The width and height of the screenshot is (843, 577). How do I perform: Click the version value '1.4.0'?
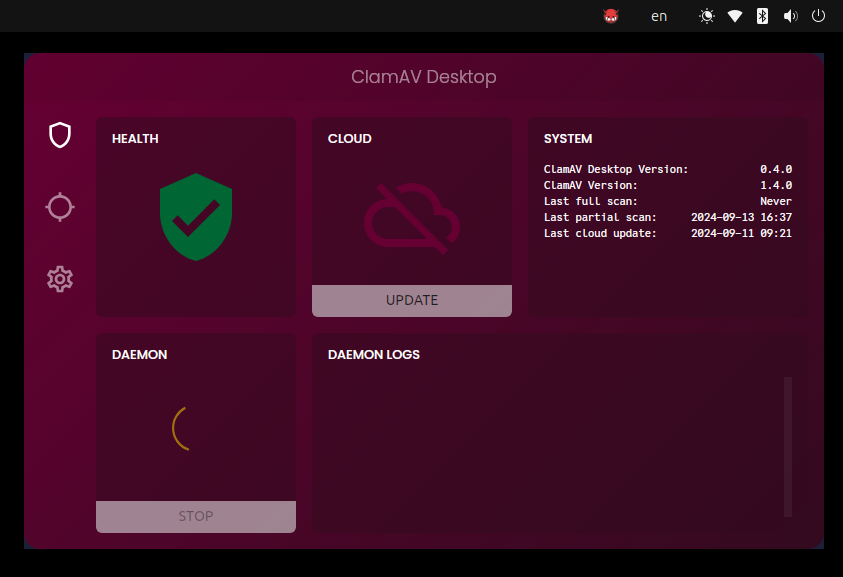[x=776, y=186]
